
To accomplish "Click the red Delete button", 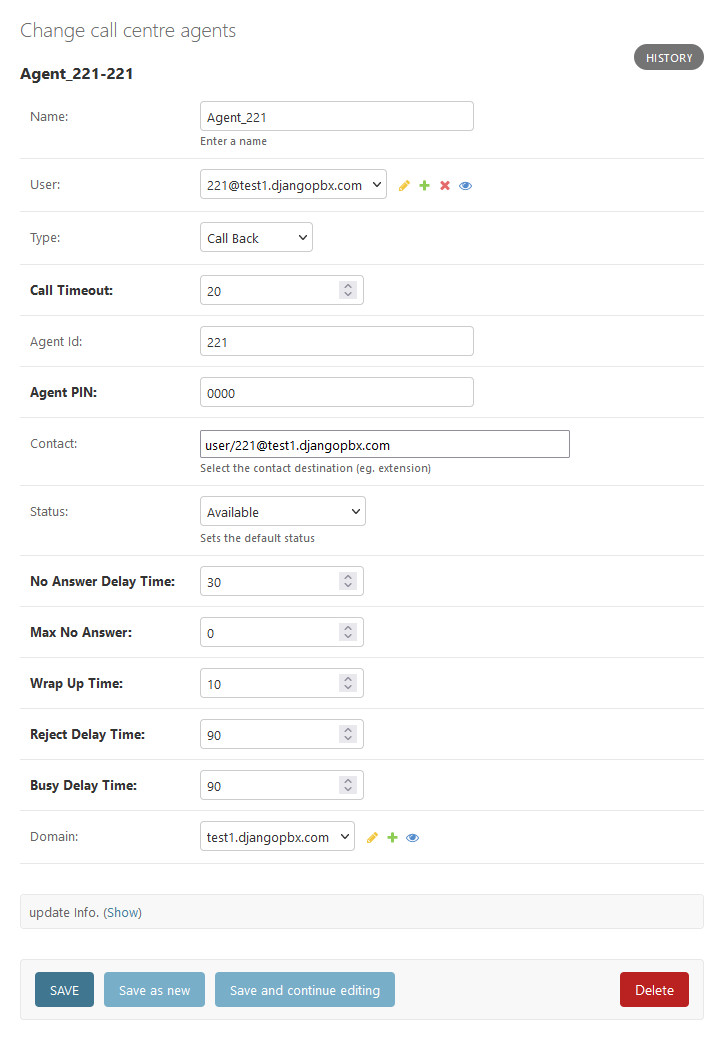I will pyautogui.click(x=654, y=990).
